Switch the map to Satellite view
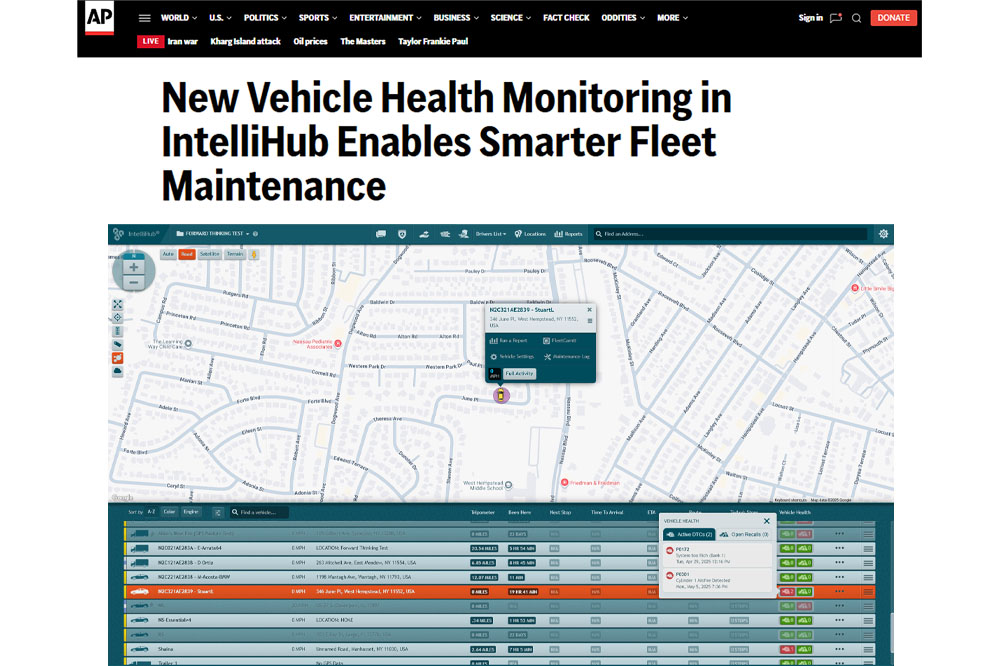 pyautogui.click(x=210, y=254)
